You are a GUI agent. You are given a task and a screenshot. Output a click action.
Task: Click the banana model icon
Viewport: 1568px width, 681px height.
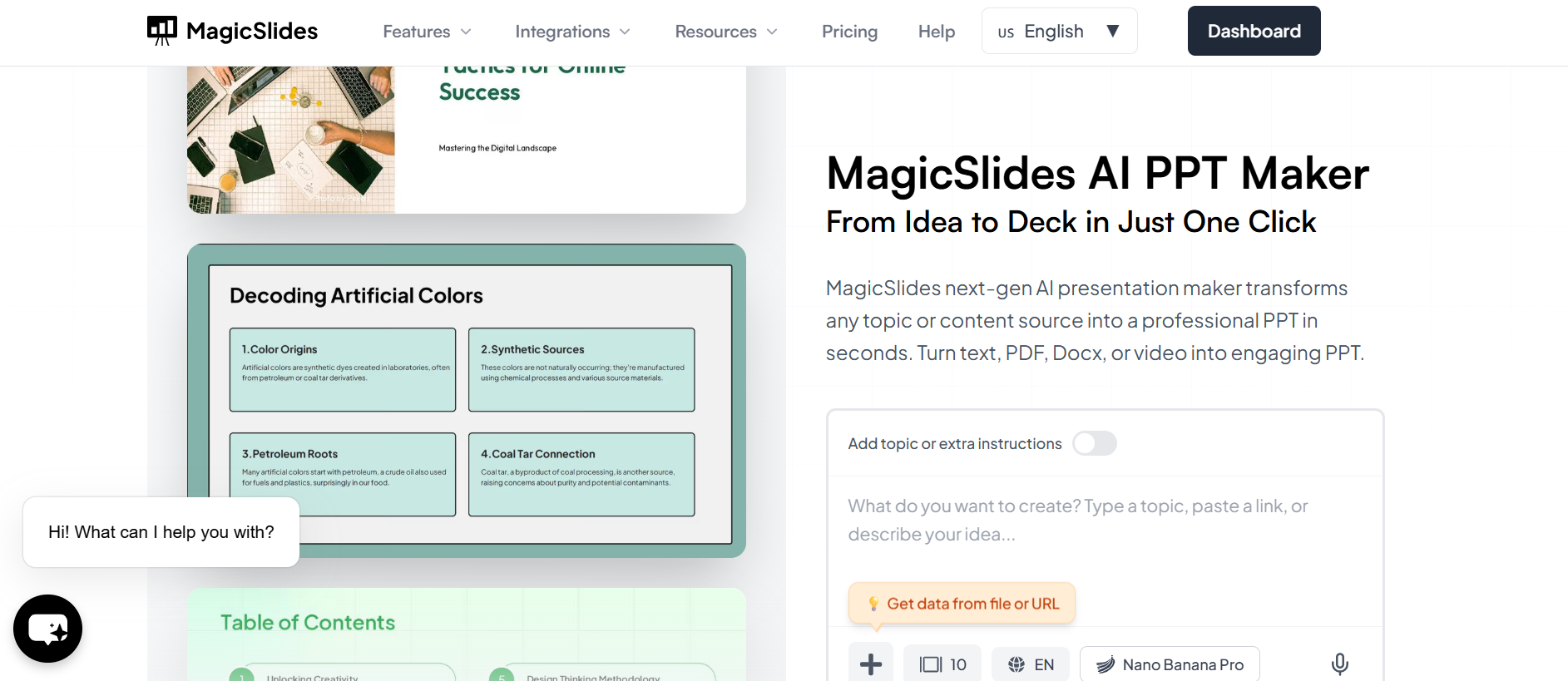[x=1106, y=664]
